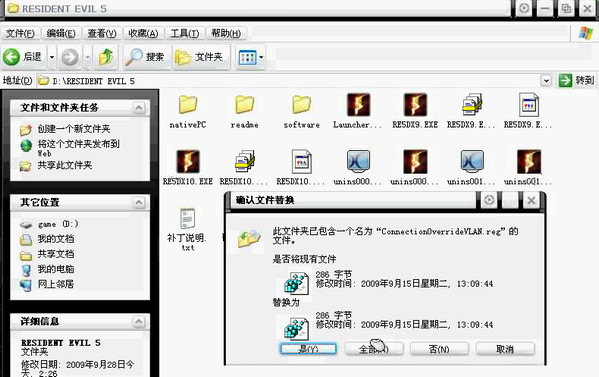
Task: Open the Search (搜索) toolbar tool
Action: [x=145, y=57]
